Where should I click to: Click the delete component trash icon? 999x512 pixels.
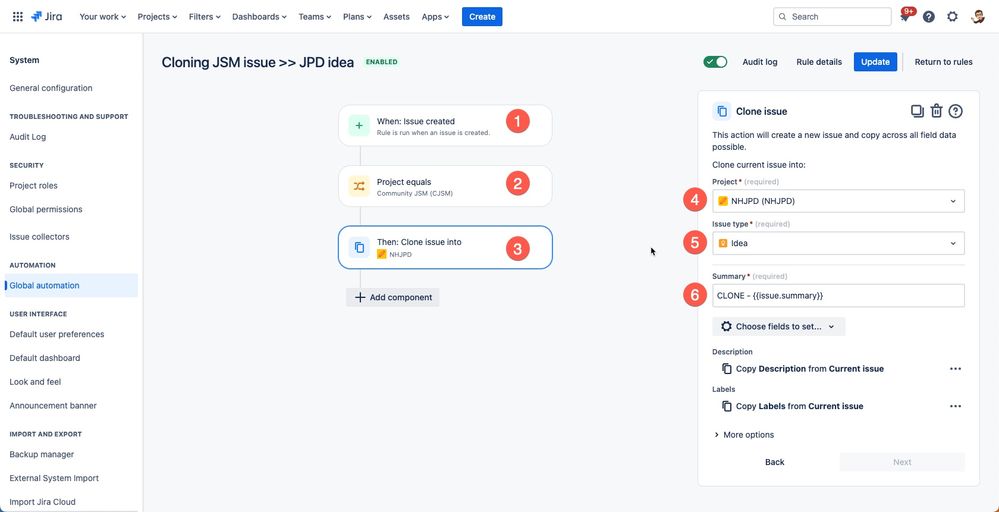[936, 111]
